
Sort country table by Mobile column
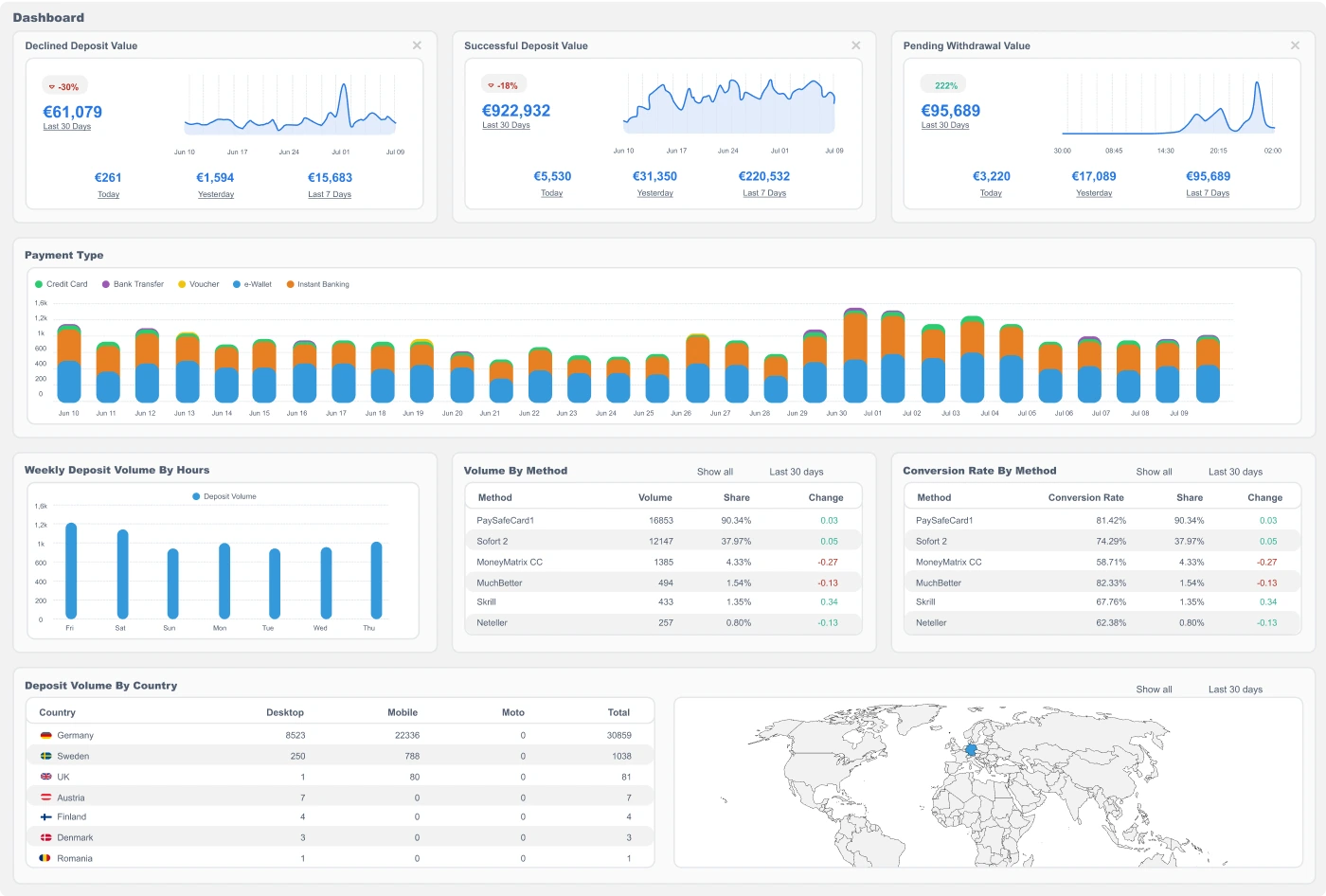403,712
